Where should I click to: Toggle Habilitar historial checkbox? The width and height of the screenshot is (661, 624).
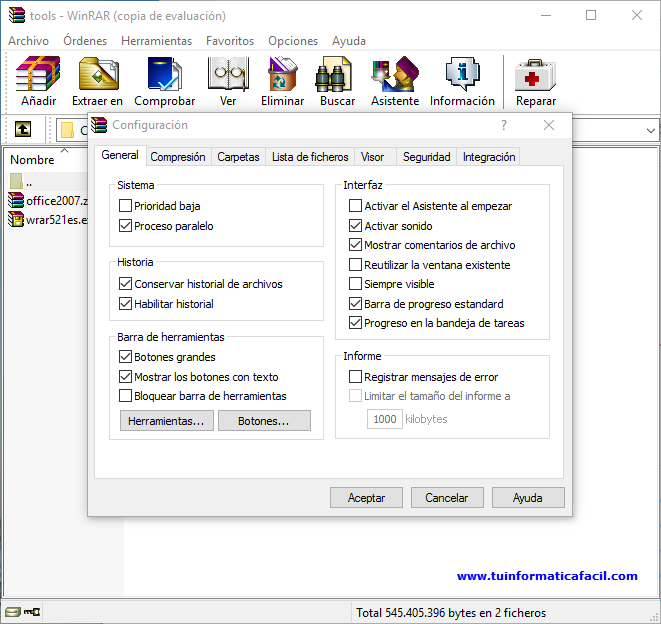[x=125, y=303]
